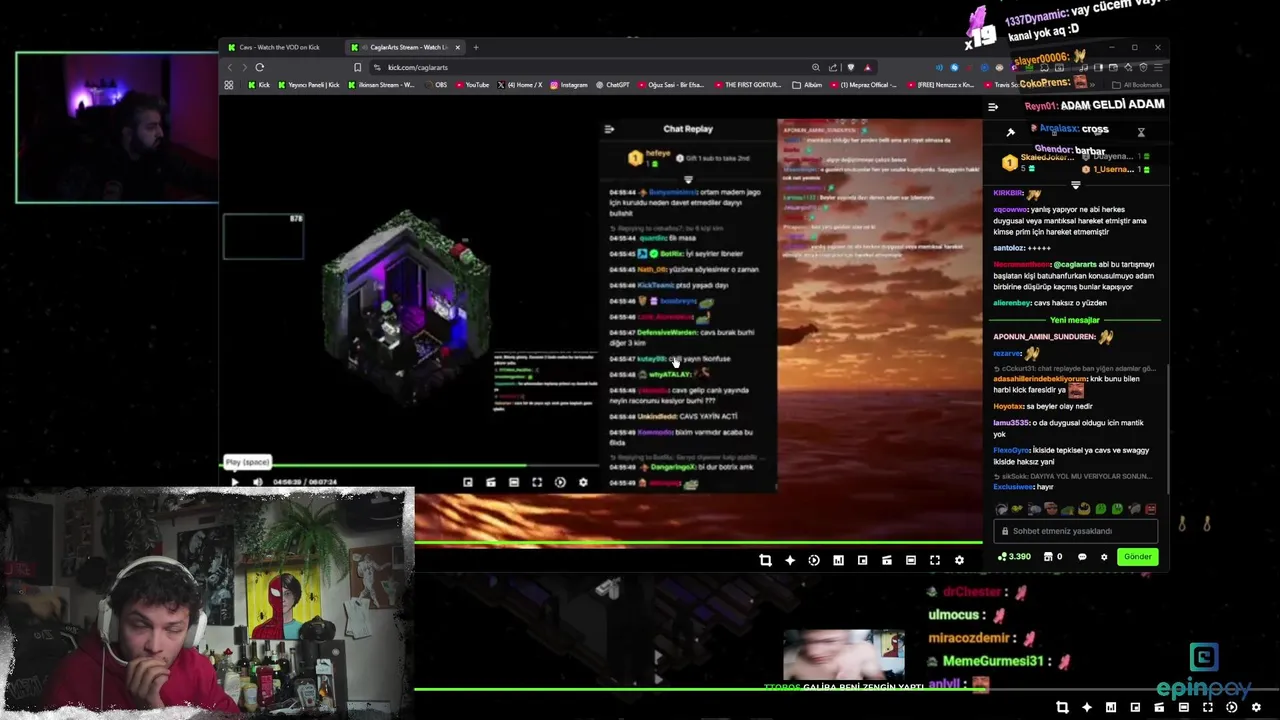The height and width of the screenshot is (720, 1280).
Task: Click bottom overlay crop tool icon
Action: coord(1062,708)
